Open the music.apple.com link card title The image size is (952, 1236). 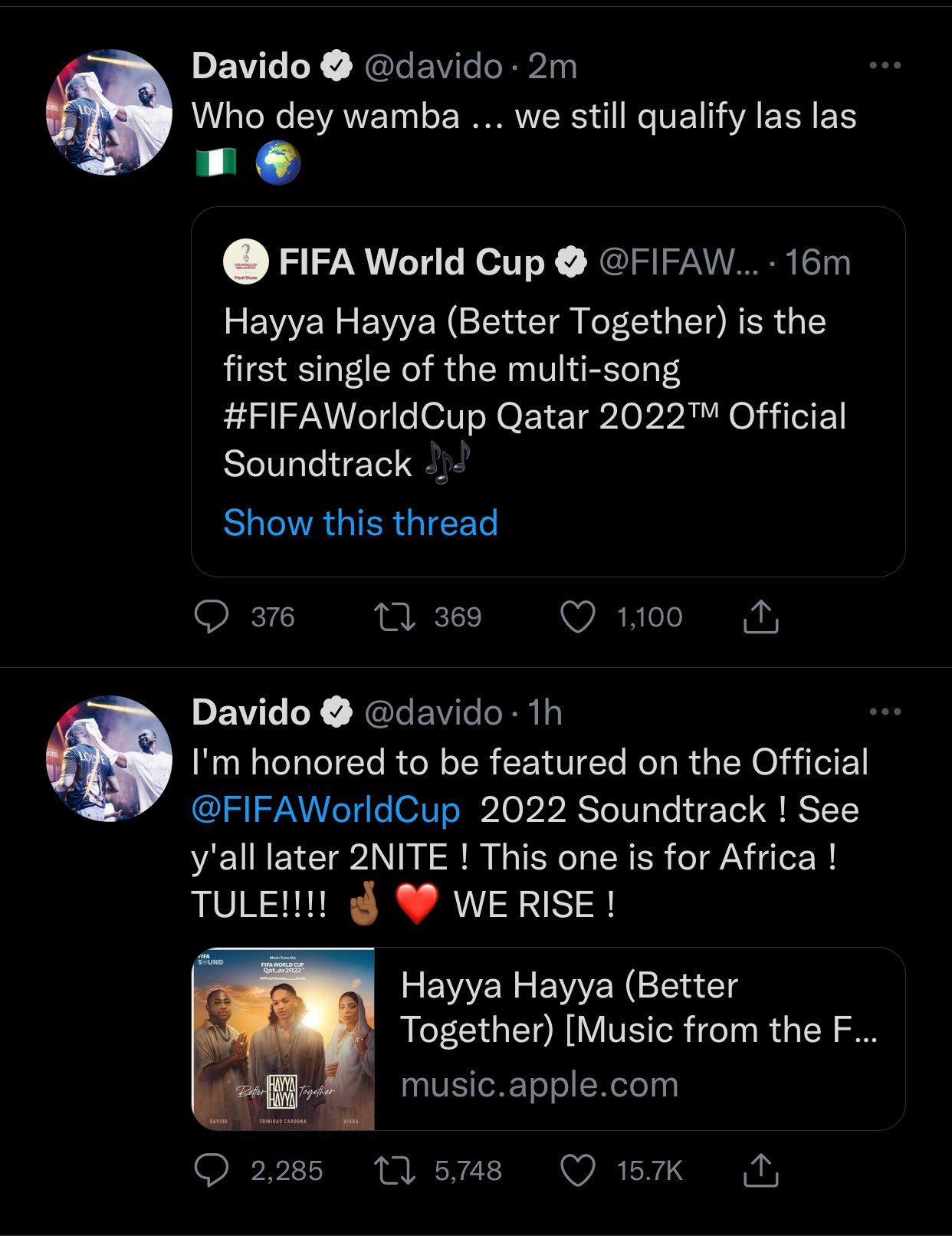(638, 1008)
